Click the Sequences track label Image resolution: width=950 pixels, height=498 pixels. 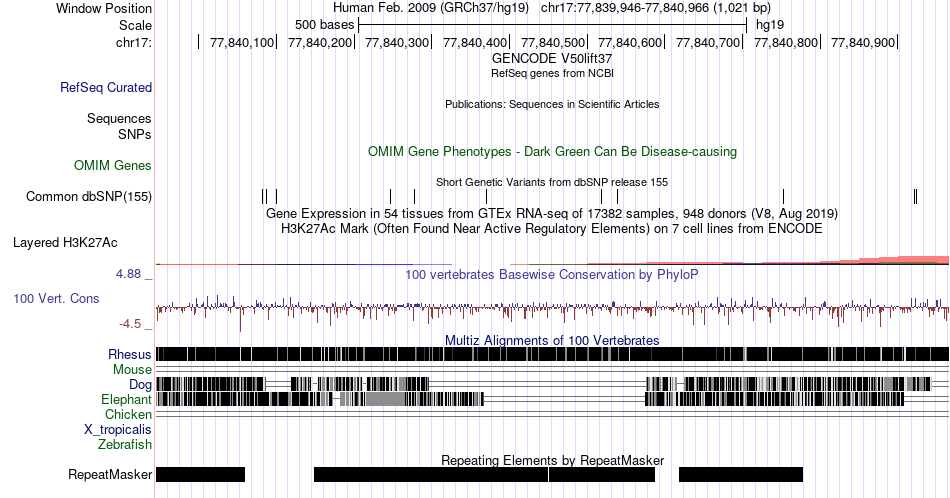coord(119,119)
